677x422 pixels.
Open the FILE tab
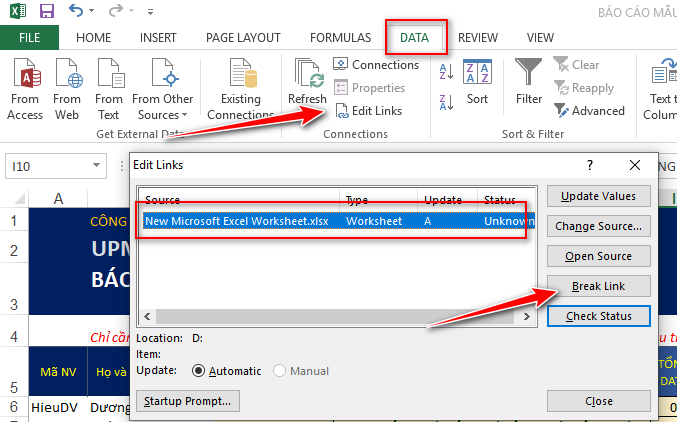pos(29,38)
